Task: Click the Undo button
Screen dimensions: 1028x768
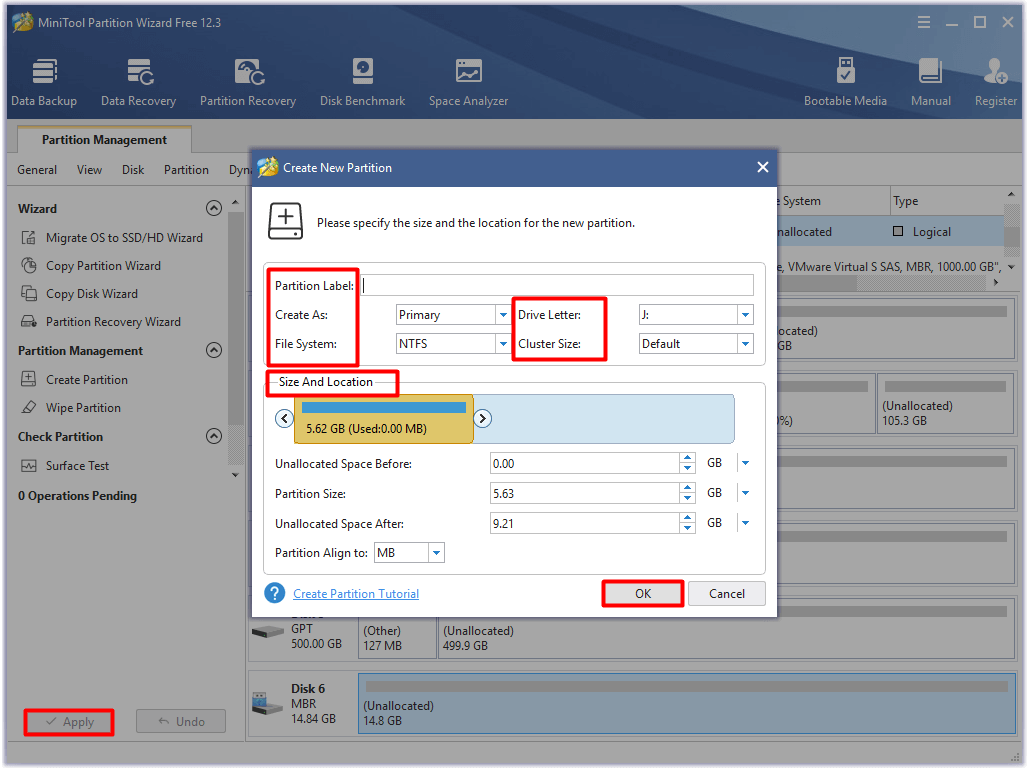Action: click(x=181, y=721)
